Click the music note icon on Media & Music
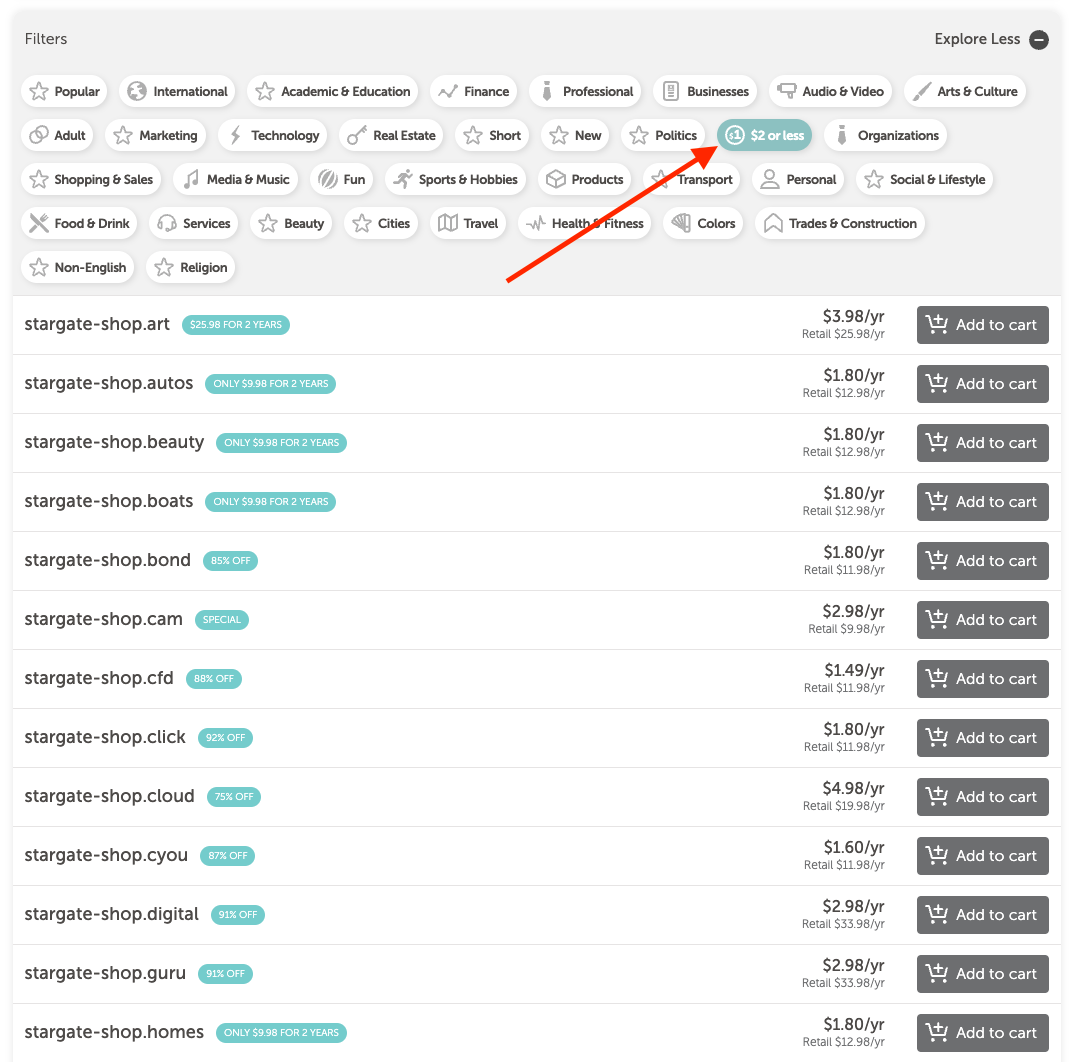This screenshot has width=1078, height=1062. point(191,179)
